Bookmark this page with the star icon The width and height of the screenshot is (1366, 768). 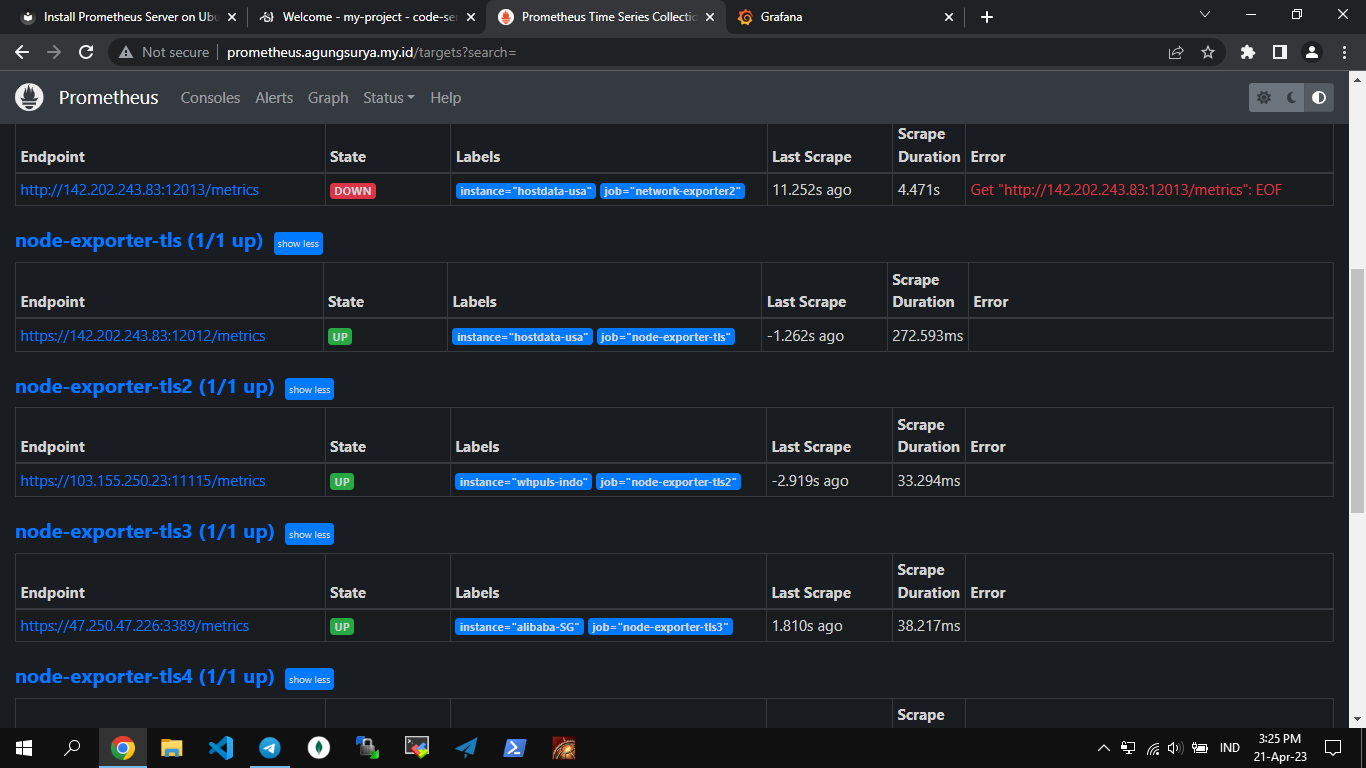click(x=1208, y=52)
